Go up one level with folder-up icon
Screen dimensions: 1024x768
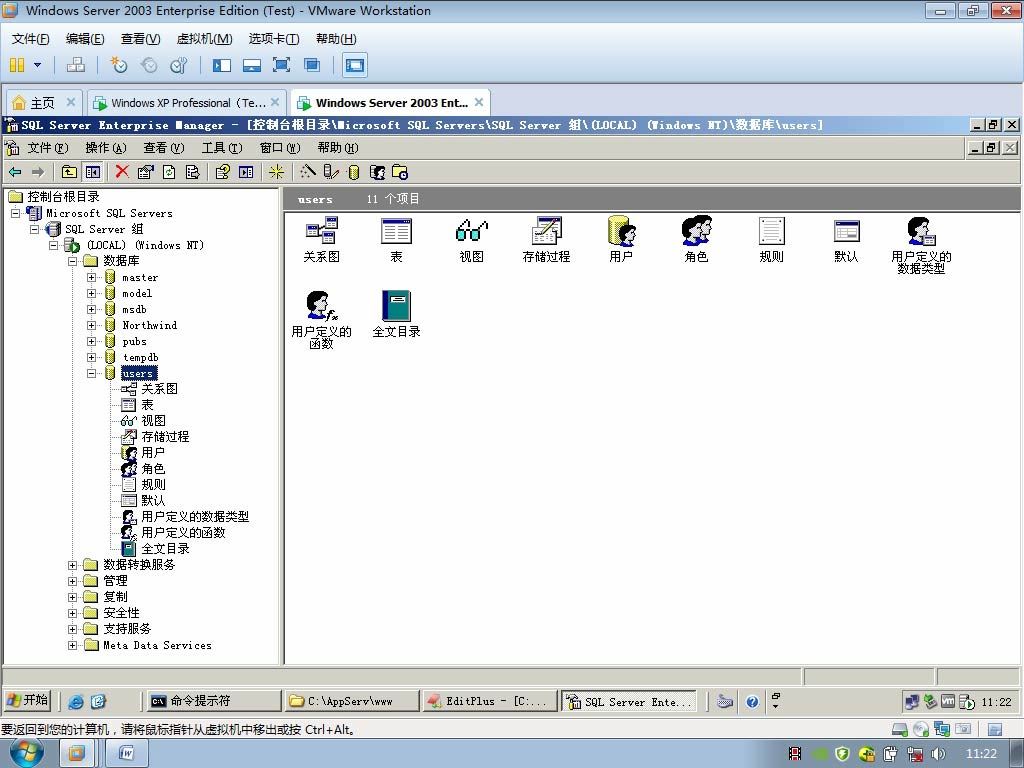click(x=69, y=172)
